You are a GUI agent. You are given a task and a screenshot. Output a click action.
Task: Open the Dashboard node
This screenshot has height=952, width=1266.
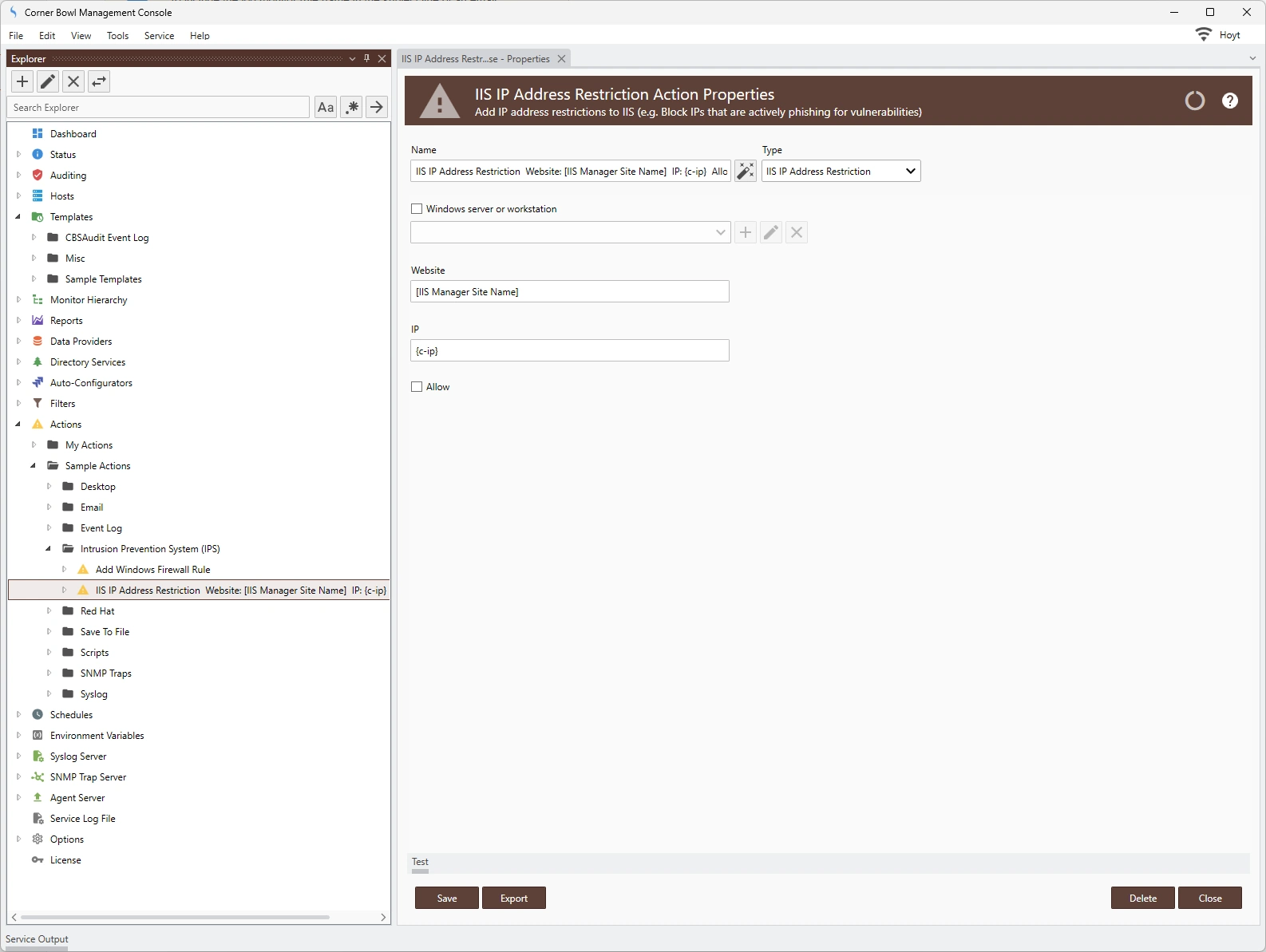[73, 134]
